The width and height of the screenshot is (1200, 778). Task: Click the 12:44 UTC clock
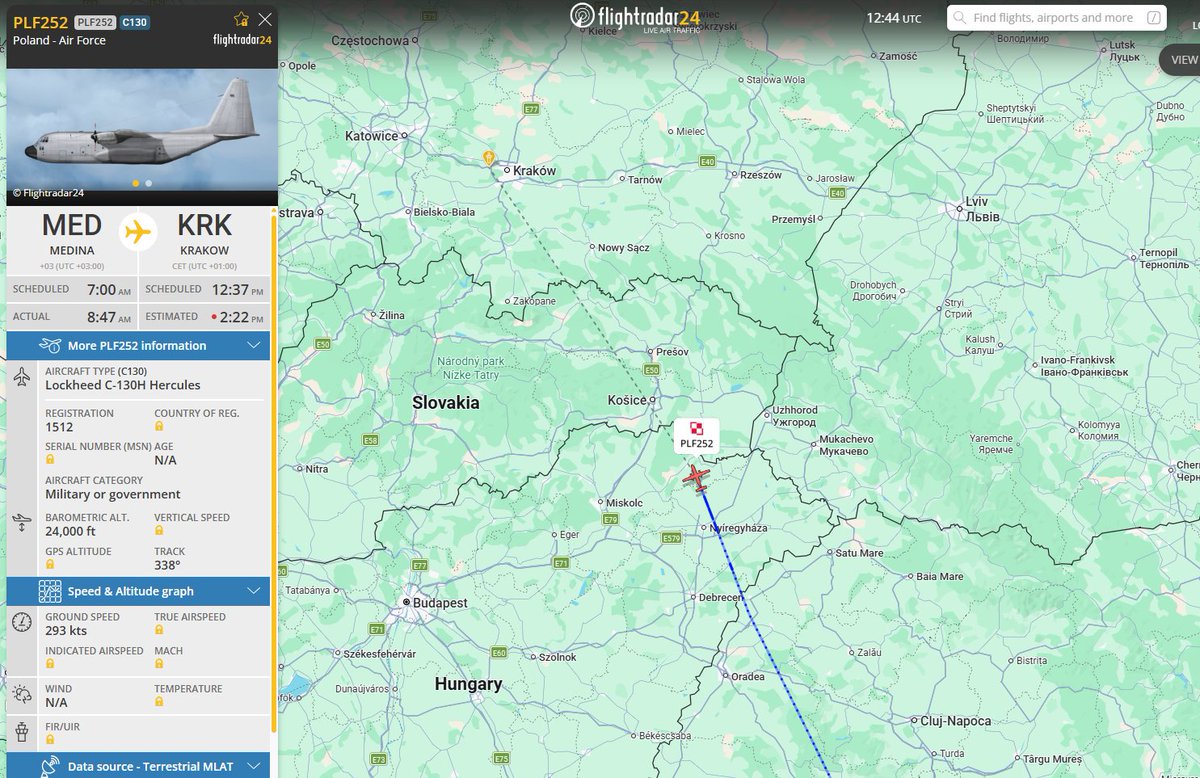pos(893,18)
